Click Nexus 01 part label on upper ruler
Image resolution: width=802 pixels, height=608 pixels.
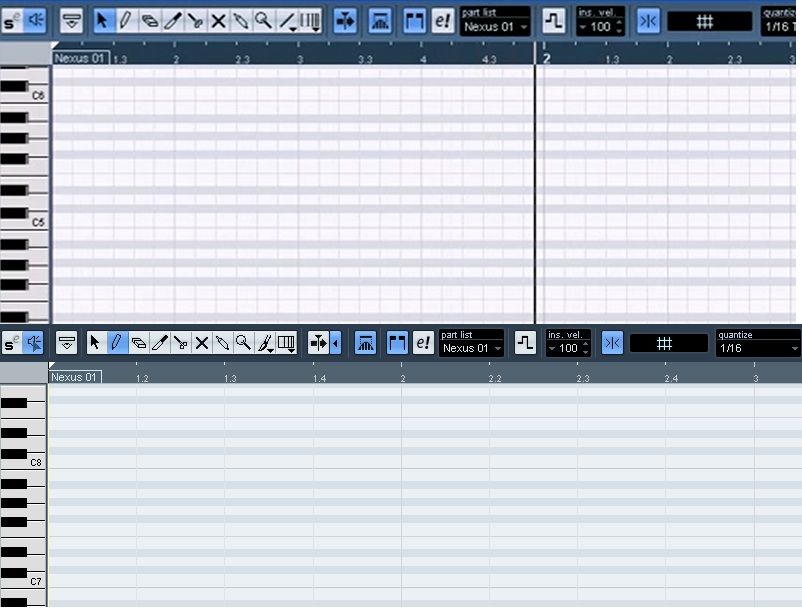pos(79,58)
